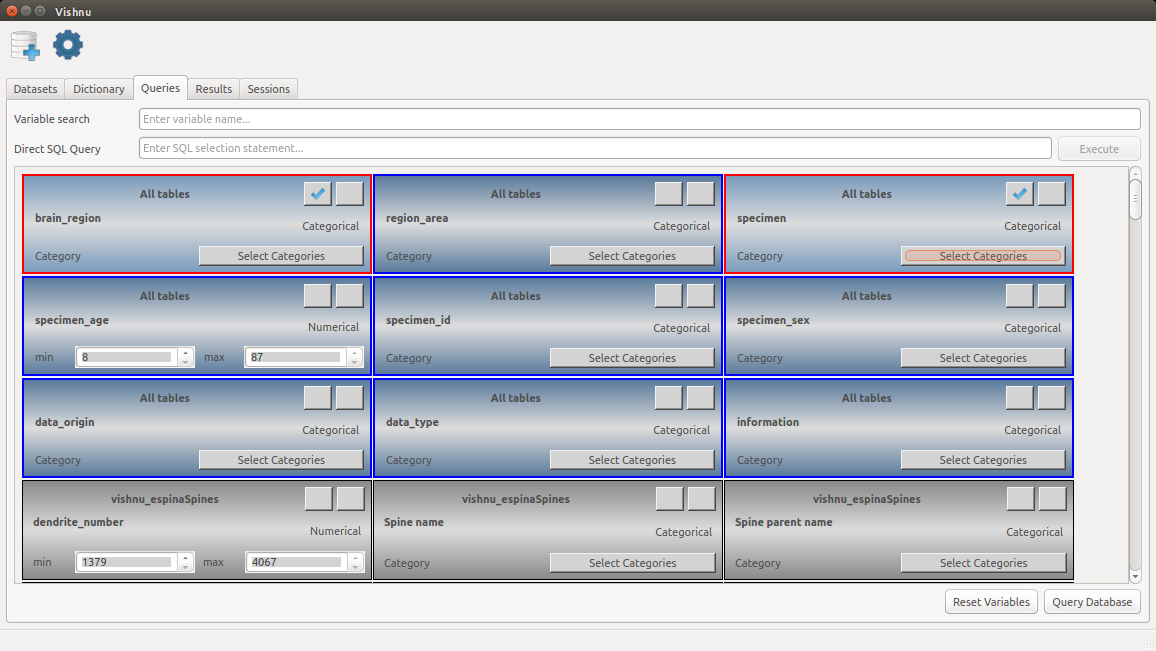1156x651 pixels.
Task: Check the left box on Spine parent name card
Action: (1020, 499)
